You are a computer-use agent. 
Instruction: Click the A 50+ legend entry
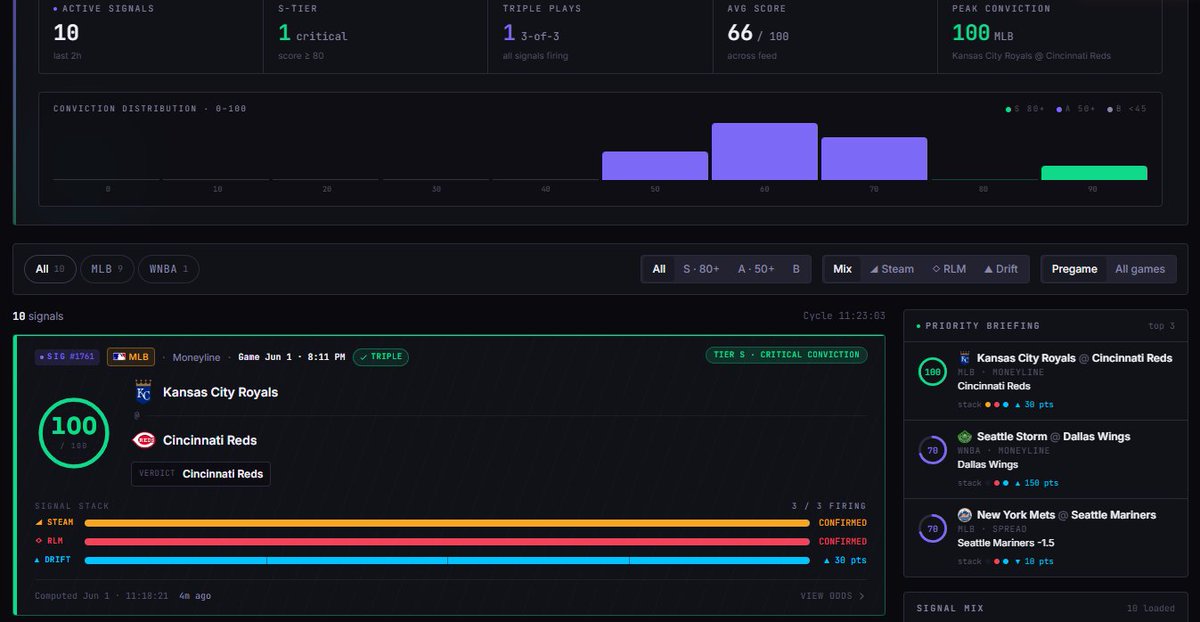1078,109
